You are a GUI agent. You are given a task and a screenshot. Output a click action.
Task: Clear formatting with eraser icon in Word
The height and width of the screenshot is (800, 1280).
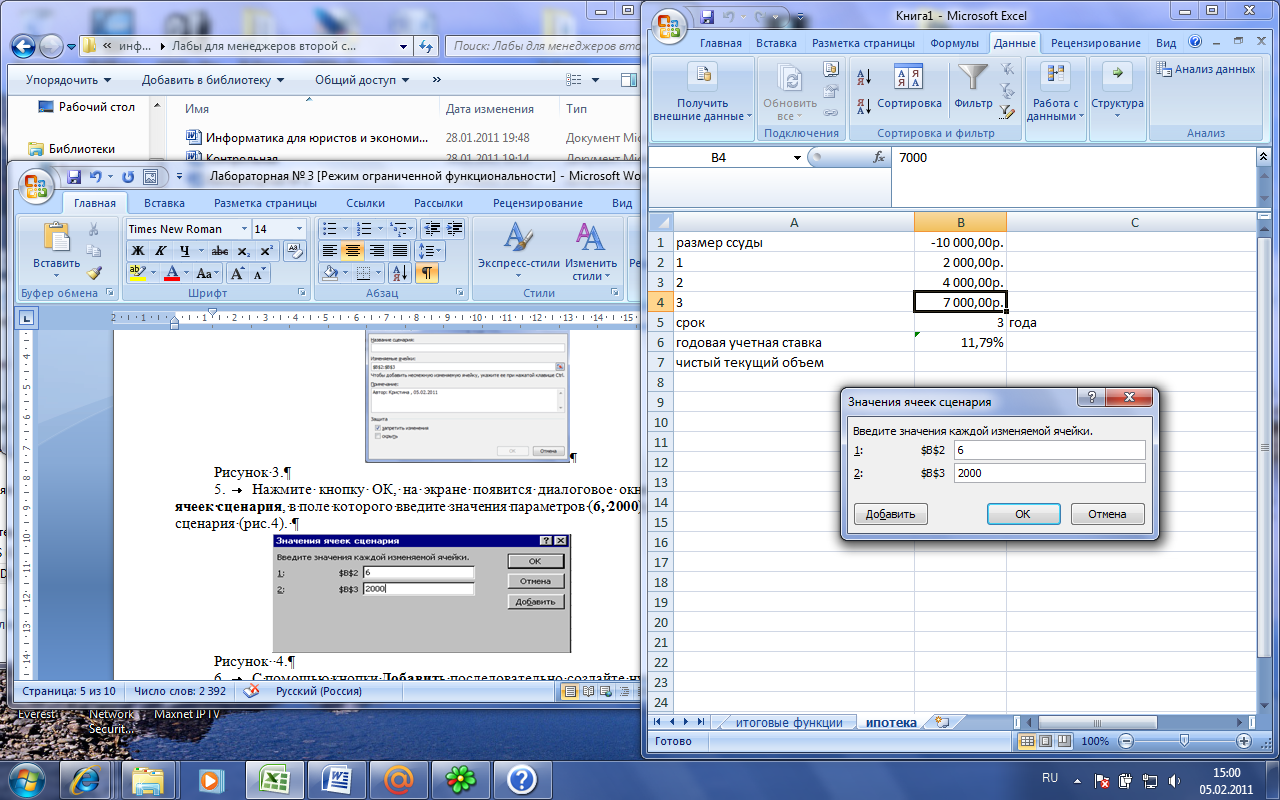[295, 251]
